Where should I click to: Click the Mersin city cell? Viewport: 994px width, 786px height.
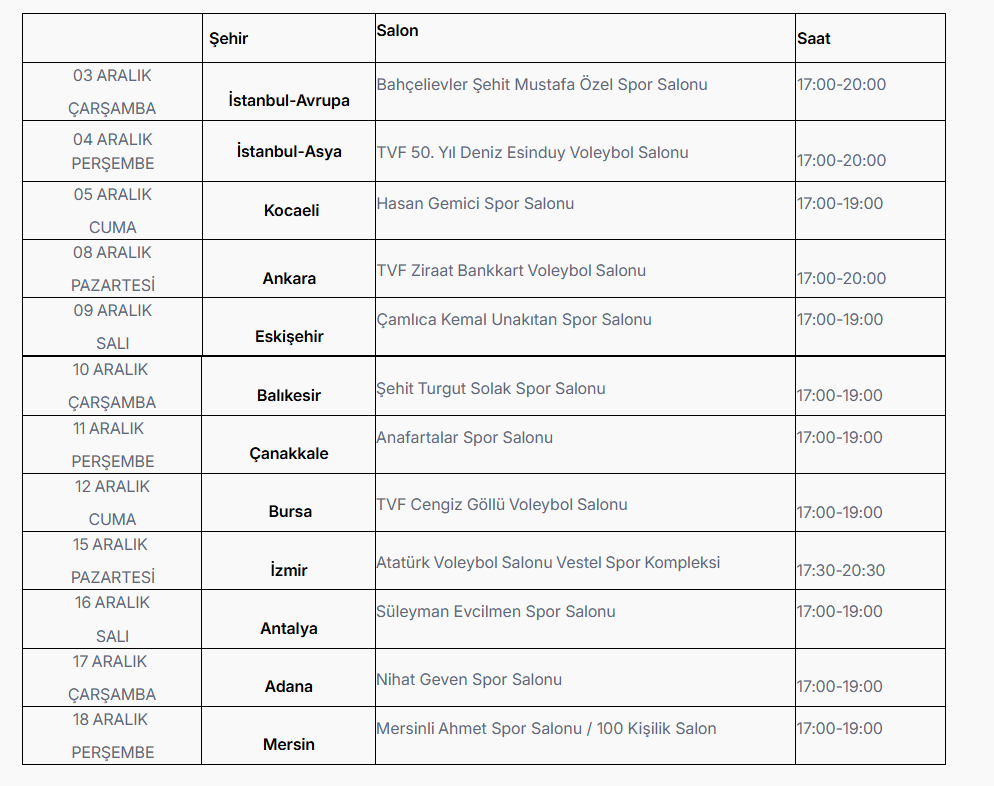click(x=289, y=745)
